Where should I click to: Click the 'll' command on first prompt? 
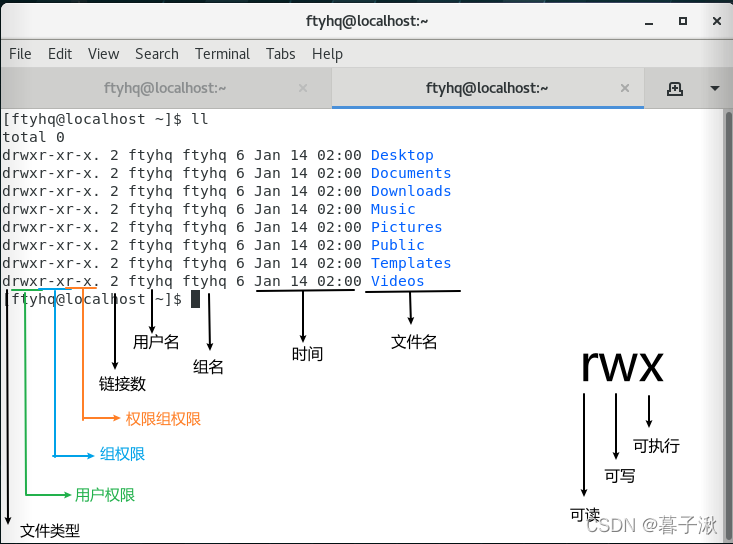coord(200,119)
